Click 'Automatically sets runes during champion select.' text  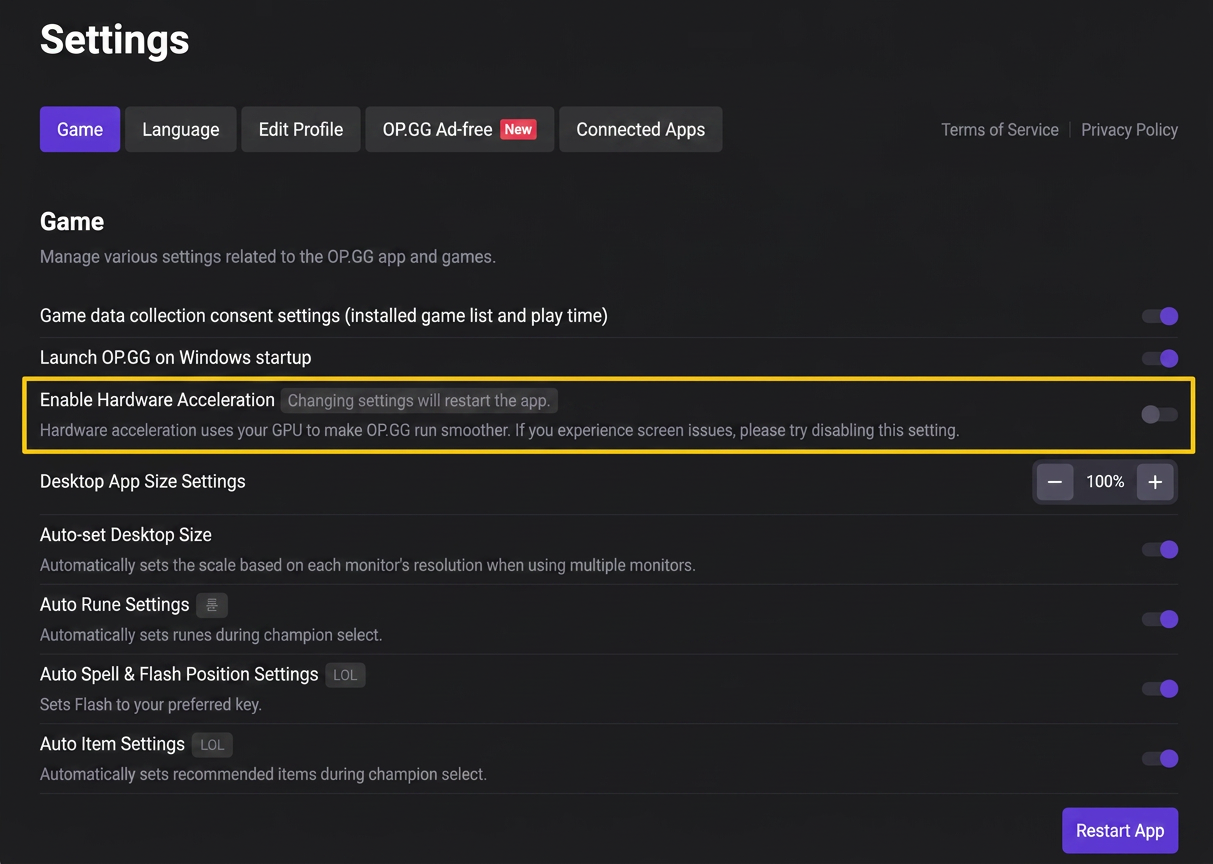point(211,635)
